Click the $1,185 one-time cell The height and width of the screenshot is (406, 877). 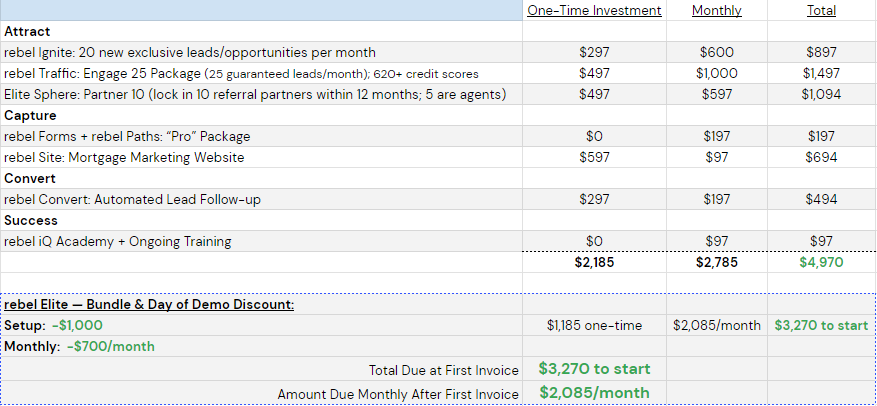(594, 325)
